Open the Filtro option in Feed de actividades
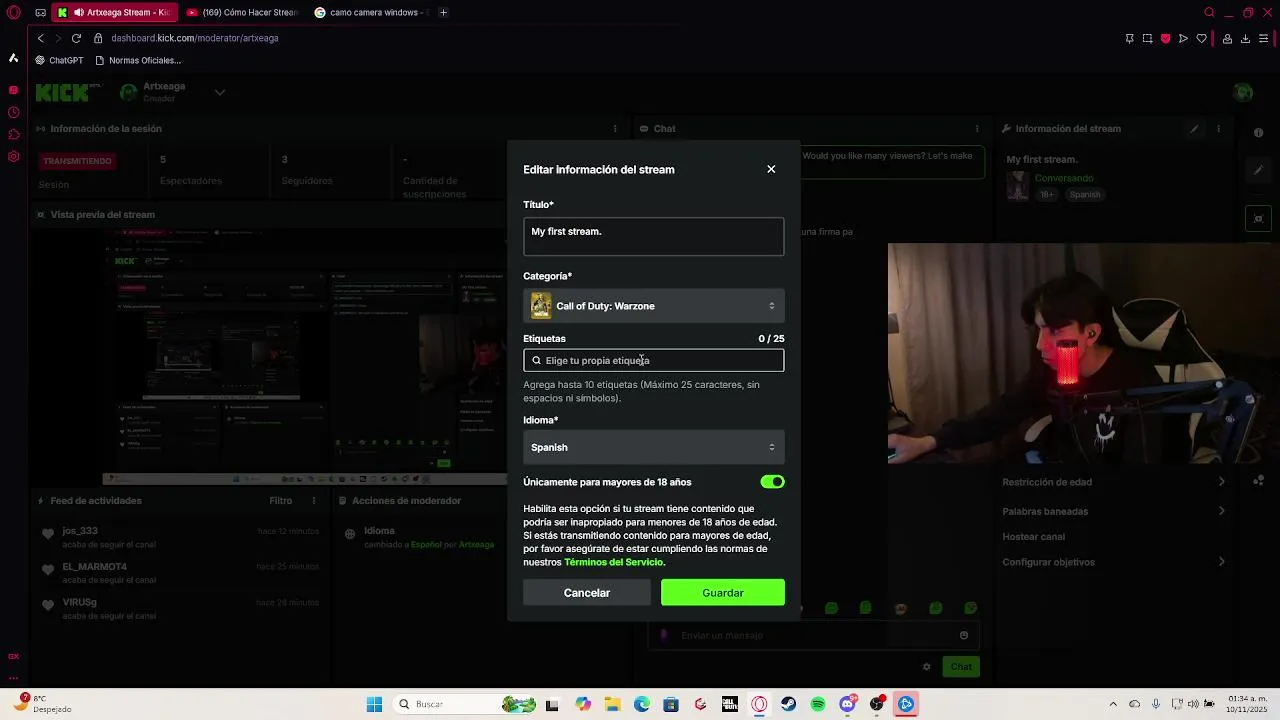1280x720 pixels. point(280,501)
